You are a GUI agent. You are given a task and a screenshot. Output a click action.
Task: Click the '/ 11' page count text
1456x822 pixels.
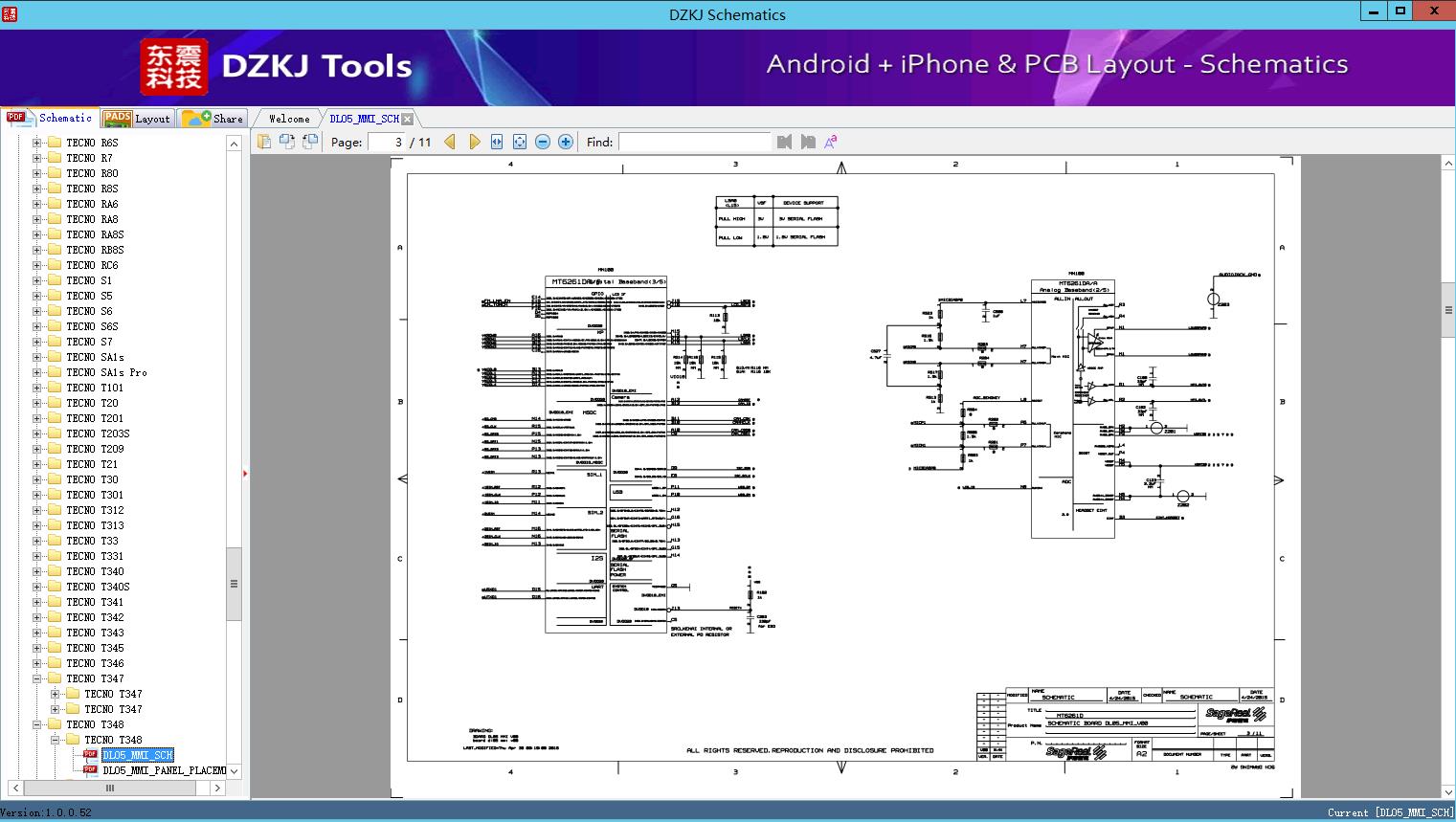(x=420, y=142)
